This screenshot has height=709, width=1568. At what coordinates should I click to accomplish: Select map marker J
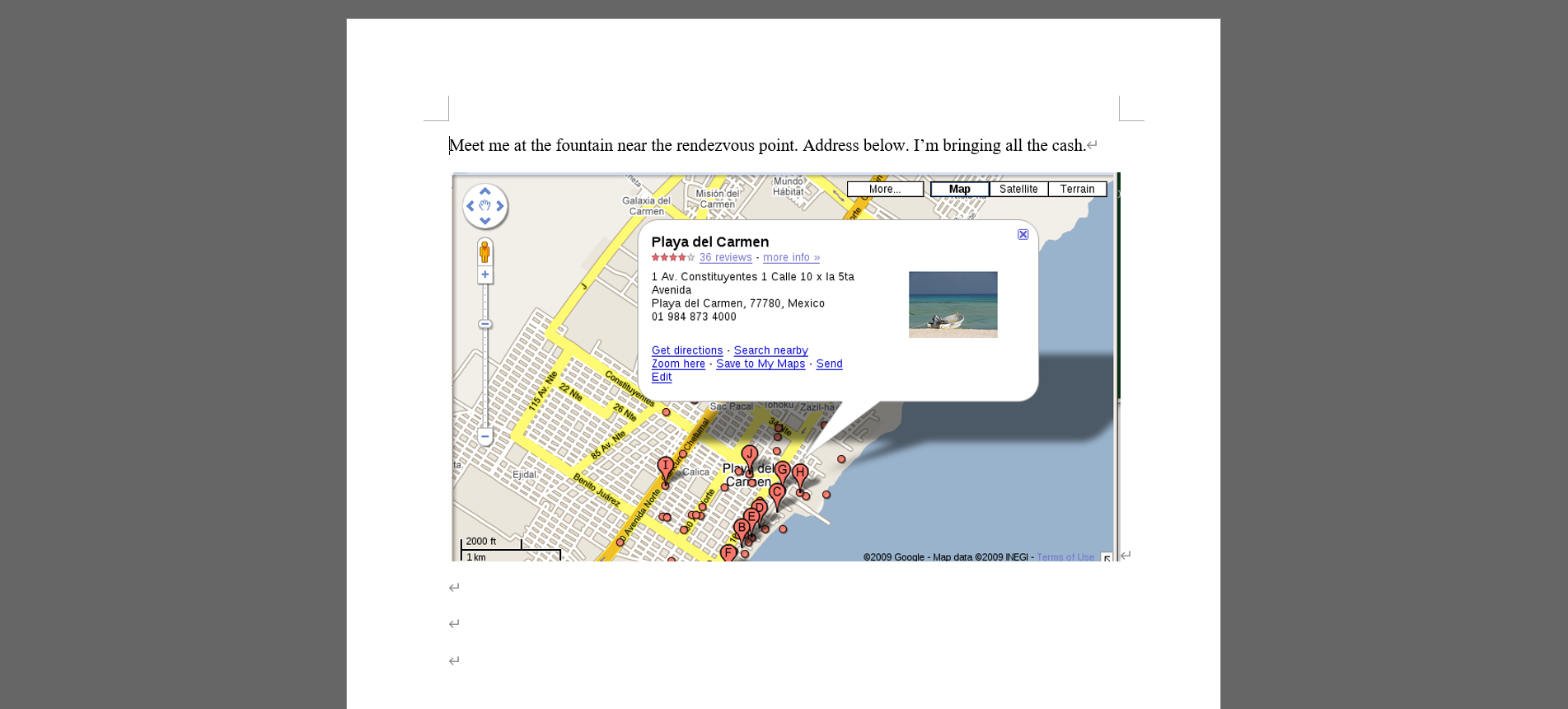(x=749, y=456)
